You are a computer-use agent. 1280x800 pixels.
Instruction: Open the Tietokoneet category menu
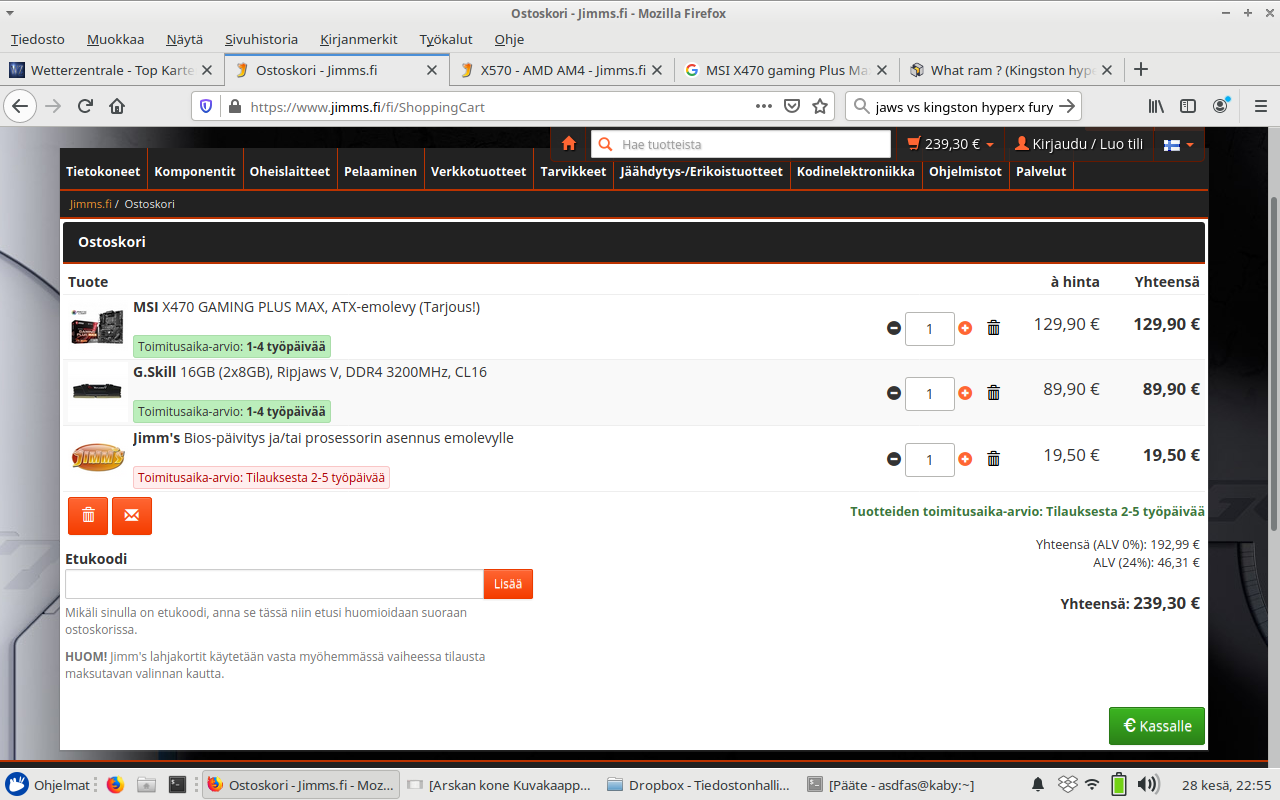coord(103,171)
